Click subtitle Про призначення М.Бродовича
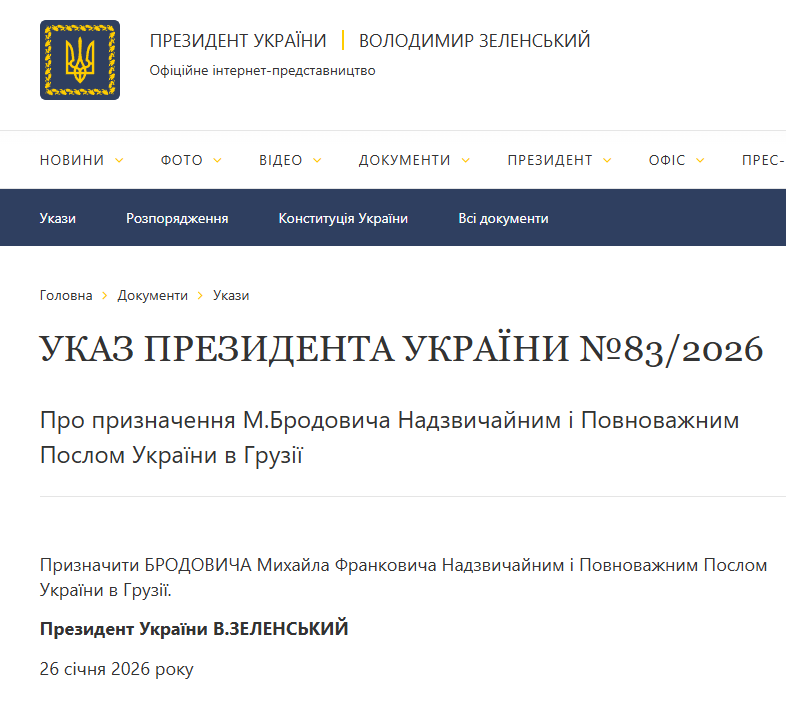Screen dimensions: 786x714 (389, 438)
